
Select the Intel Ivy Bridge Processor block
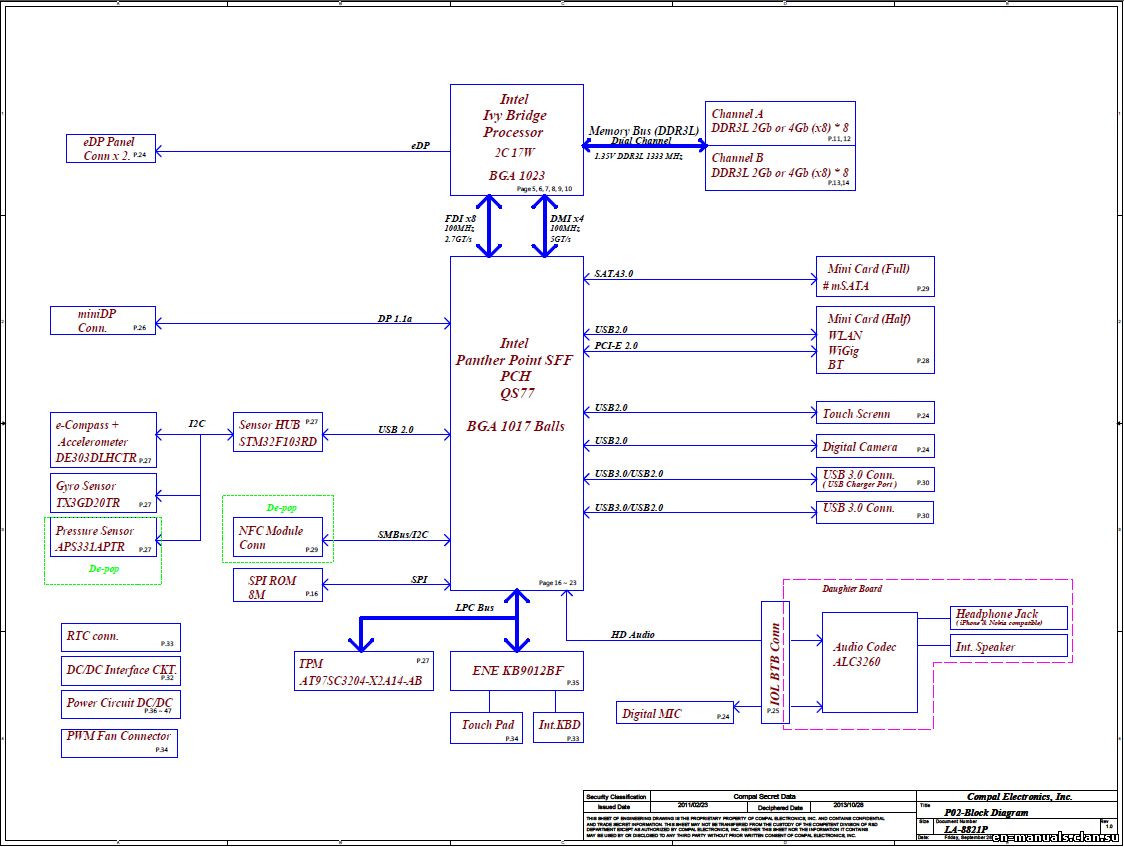click(516, 138)
